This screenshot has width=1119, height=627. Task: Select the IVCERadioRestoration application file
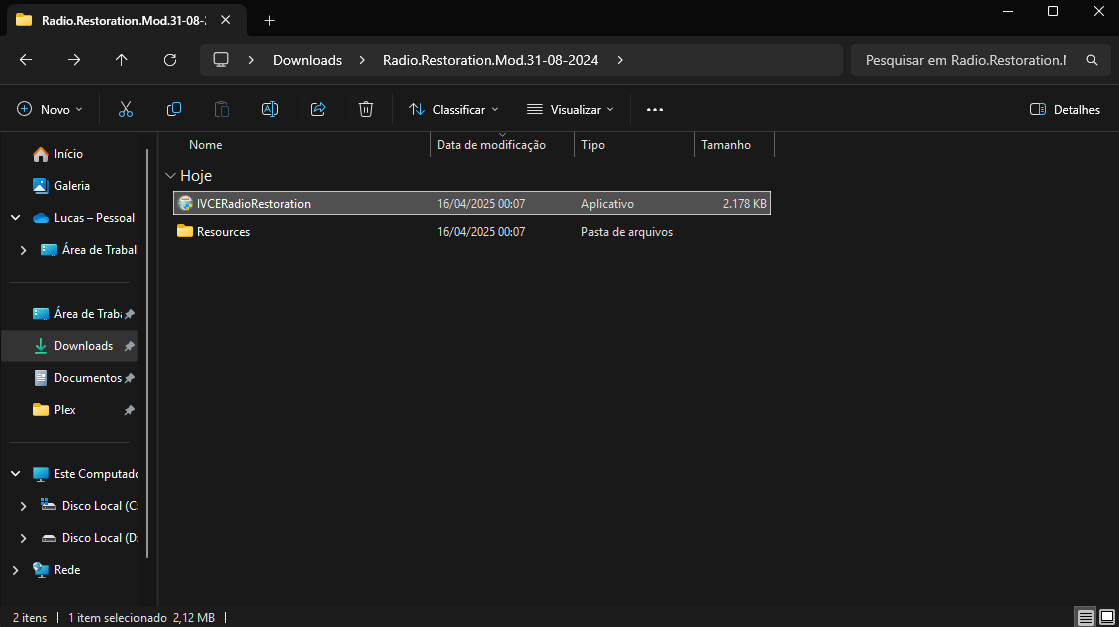472,203
